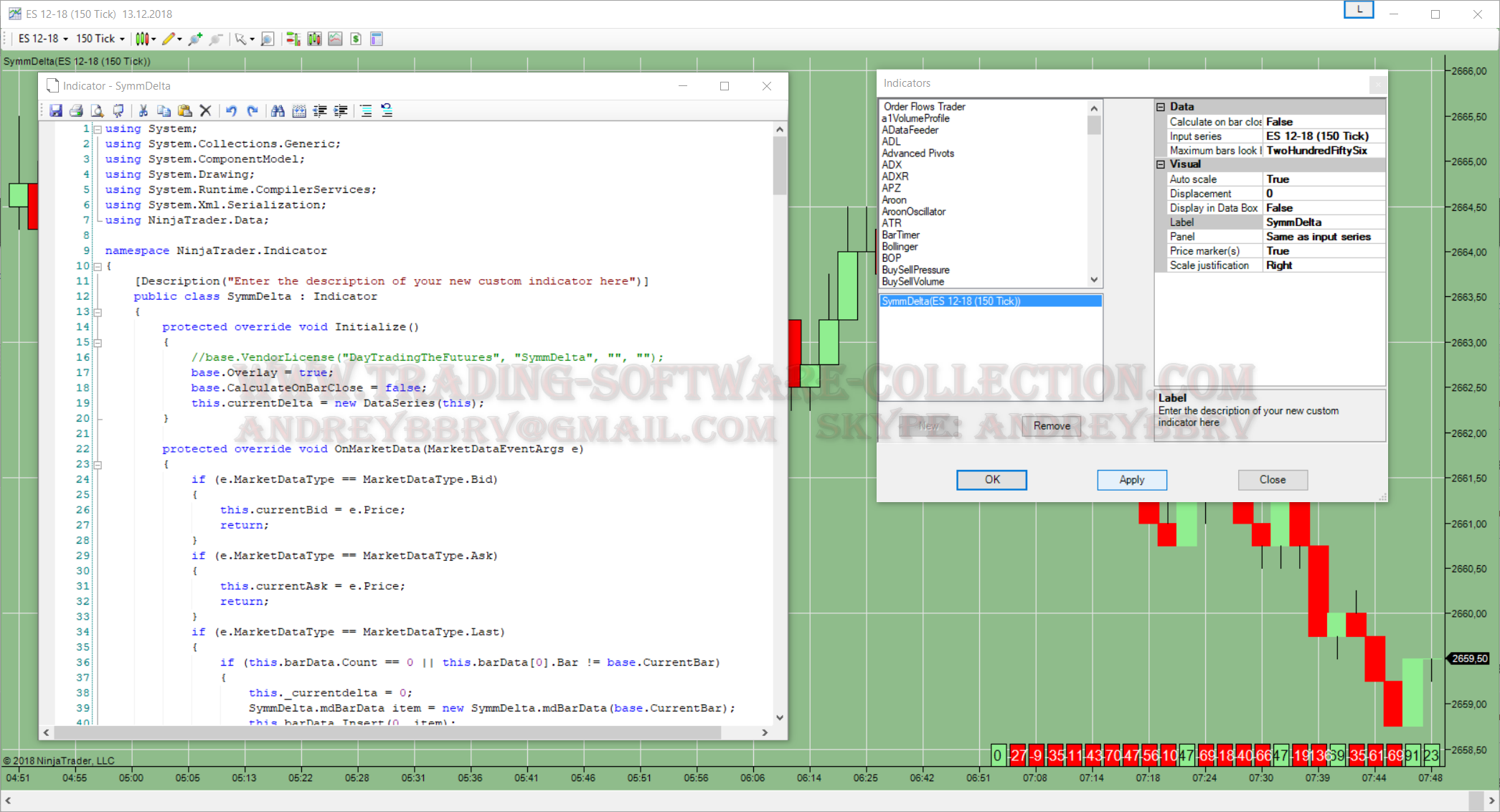This screenshot has height=812, width=1500.
Task: Click the Zoom In magnifier icon
Action: click(x=195, y=39)
